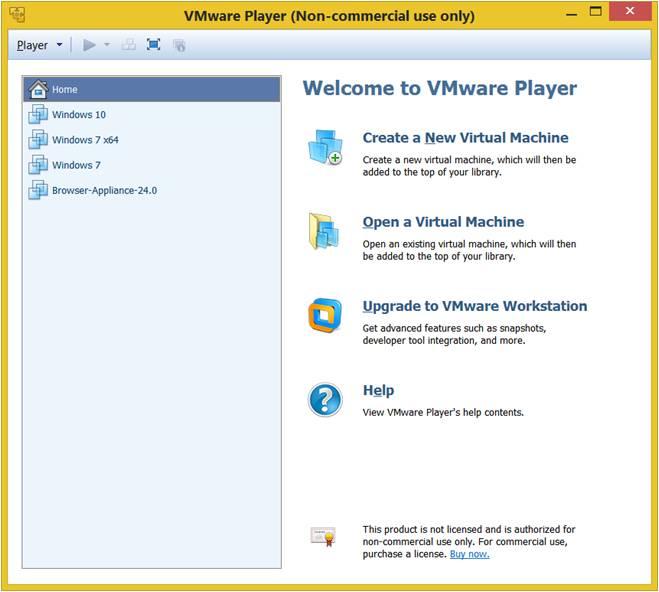
Task: Click the Help question mark icon
Action: click(325, 400)
